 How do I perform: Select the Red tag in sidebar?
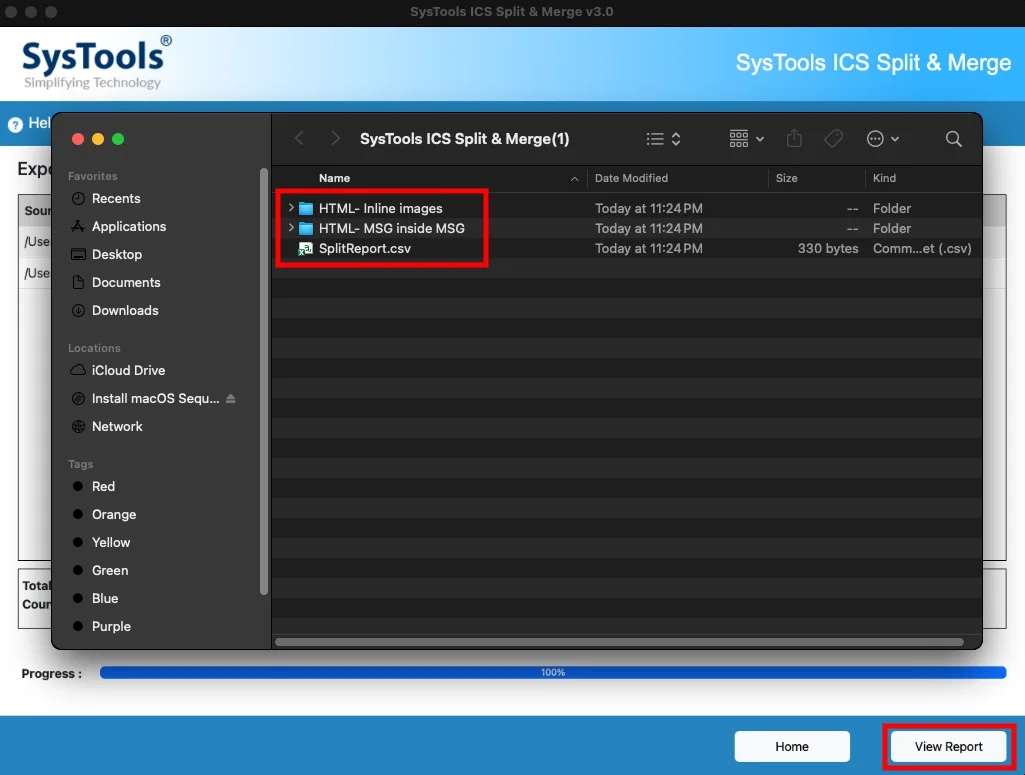point(103,486)
